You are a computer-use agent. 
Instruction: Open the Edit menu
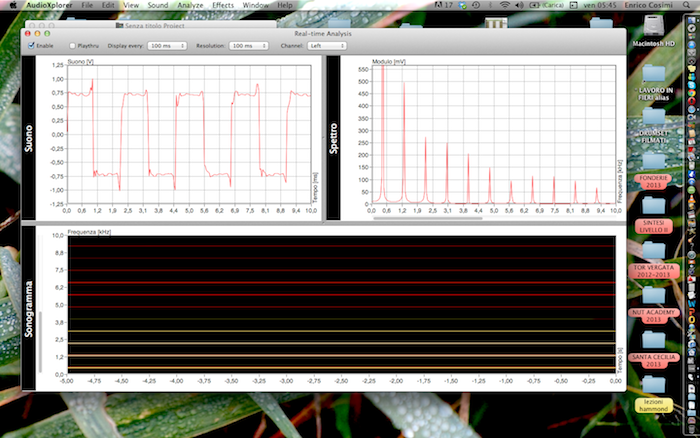[x=108, y=5]
